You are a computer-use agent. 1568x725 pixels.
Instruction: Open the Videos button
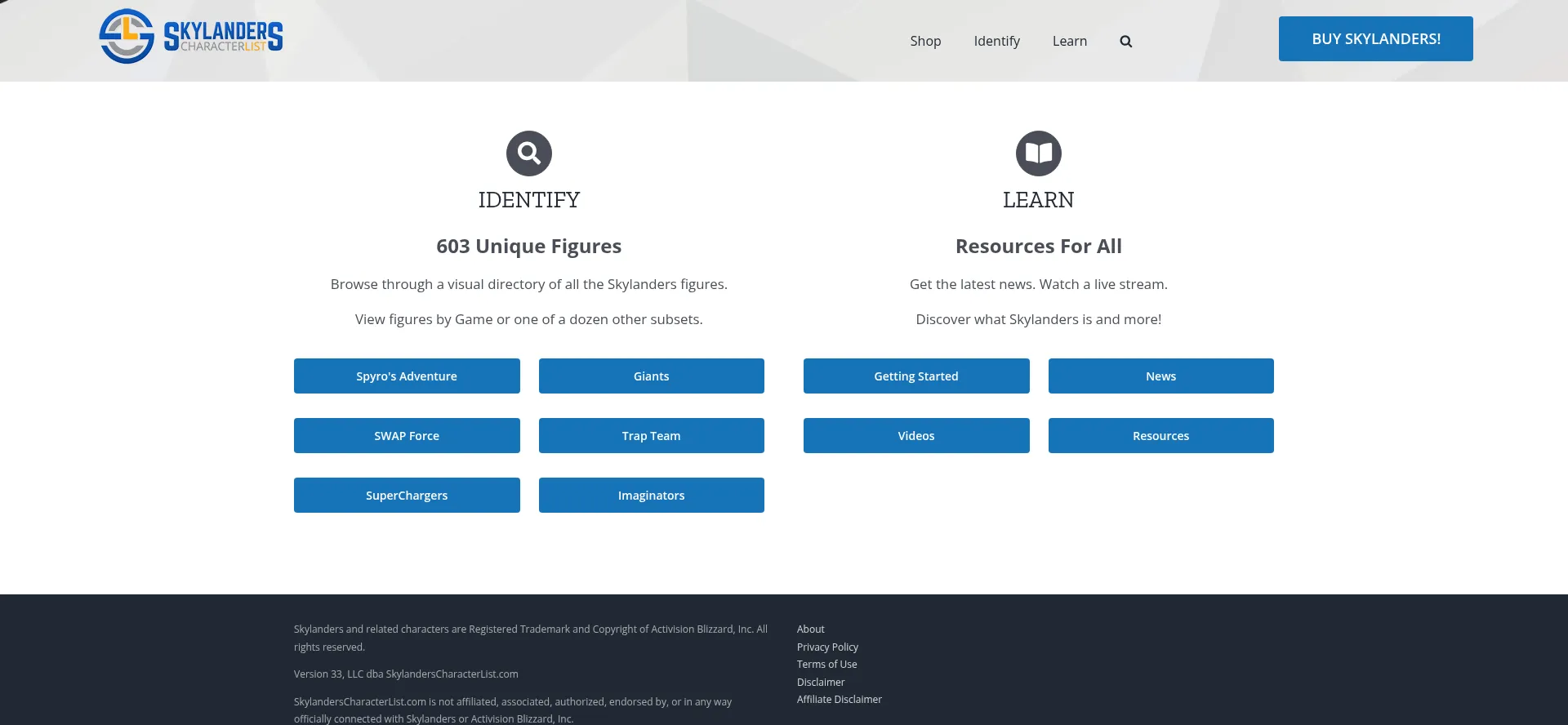tap(916, 436)
